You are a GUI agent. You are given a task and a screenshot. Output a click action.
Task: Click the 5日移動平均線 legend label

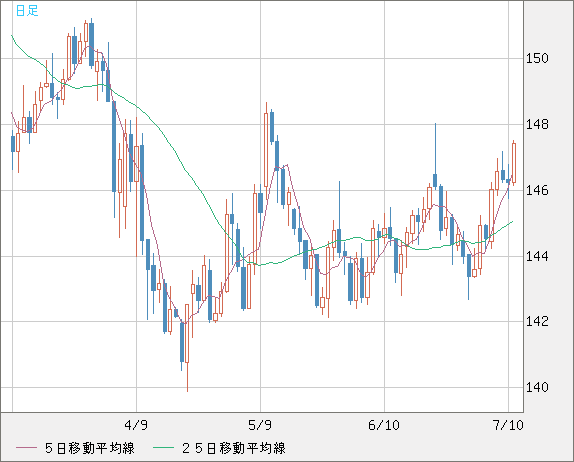pos(90,448)
